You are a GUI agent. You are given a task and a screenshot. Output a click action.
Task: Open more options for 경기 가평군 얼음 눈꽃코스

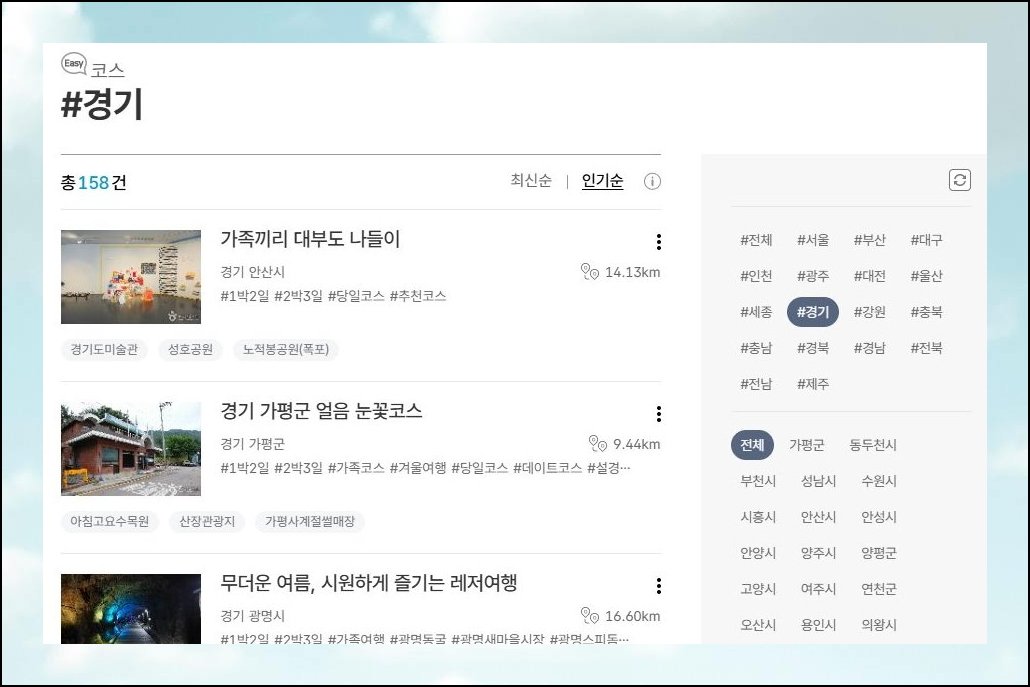tap(658, 414)
